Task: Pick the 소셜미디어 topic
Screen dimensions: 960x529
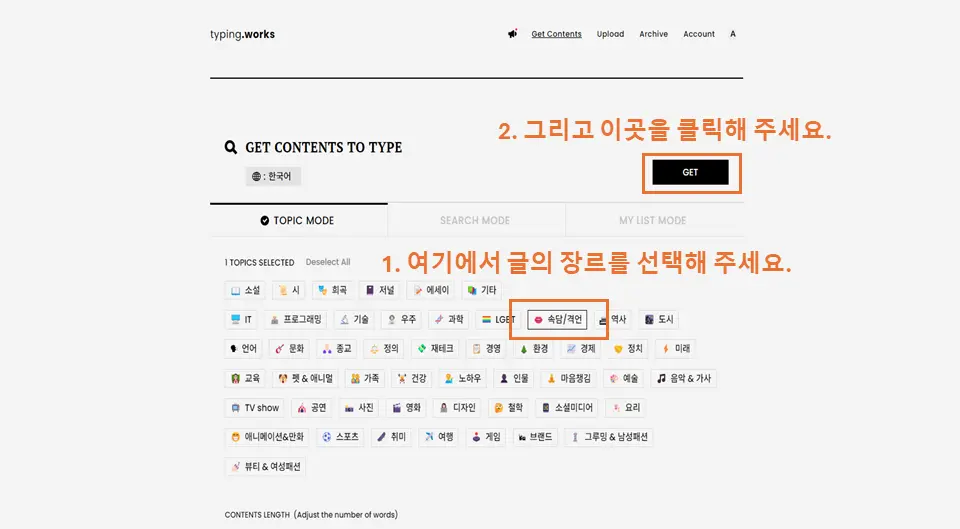Action: [x=567, y=408]
